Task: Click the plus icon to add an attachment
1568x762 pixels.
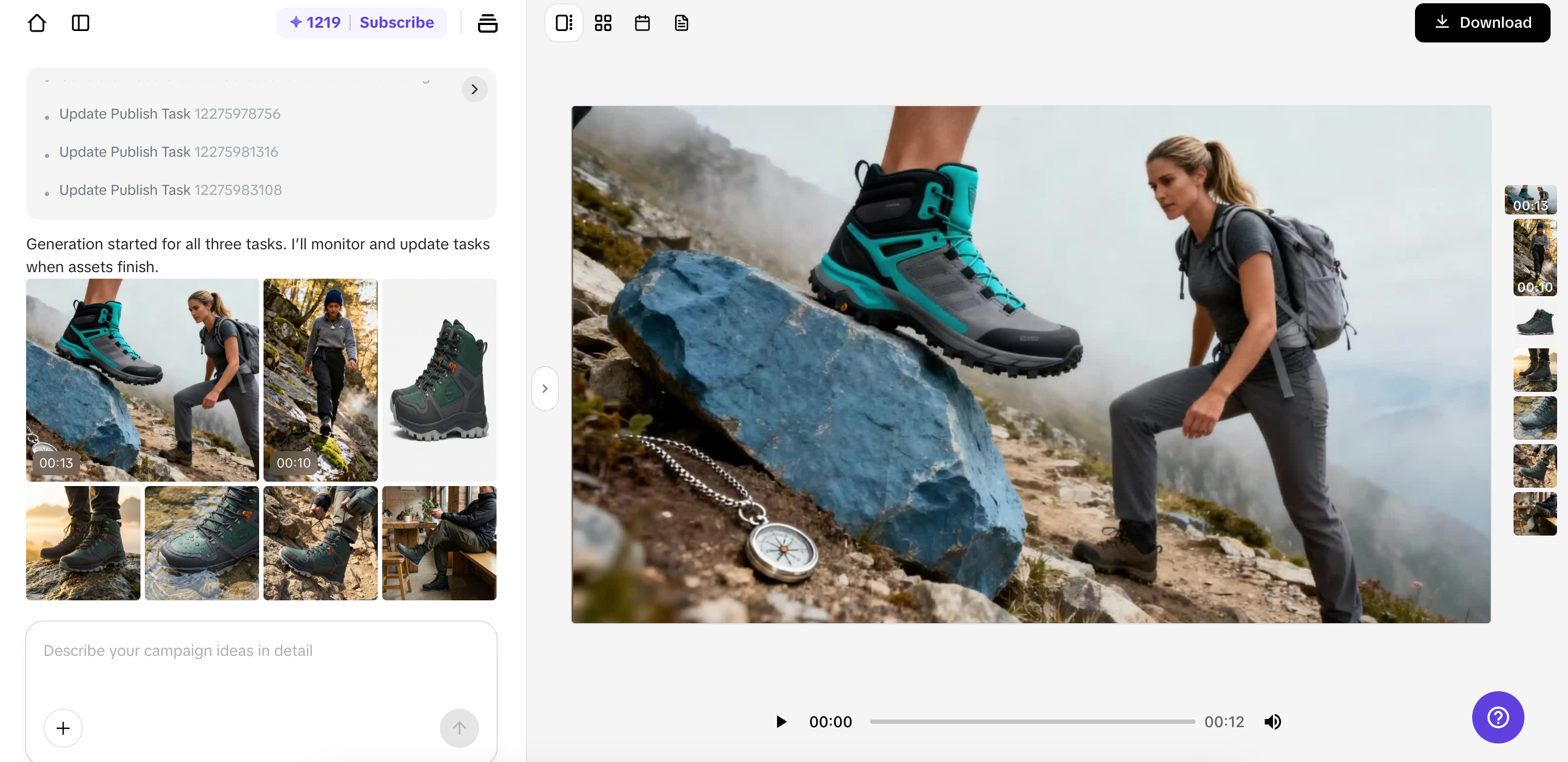Action: (63, 728)
